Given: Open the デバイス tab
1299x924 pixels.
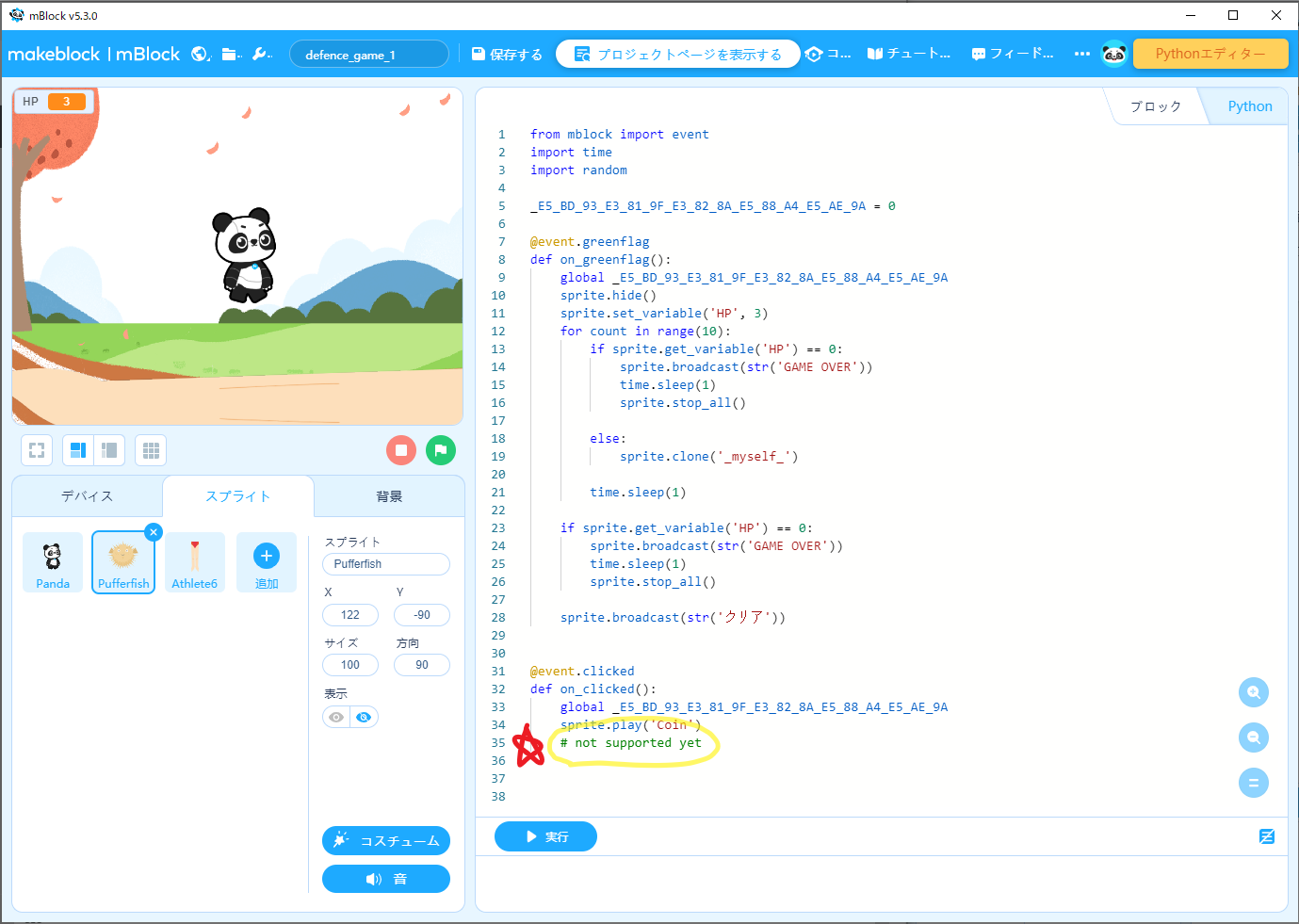Looking at the screenshot, I should (x=87, y=496).
